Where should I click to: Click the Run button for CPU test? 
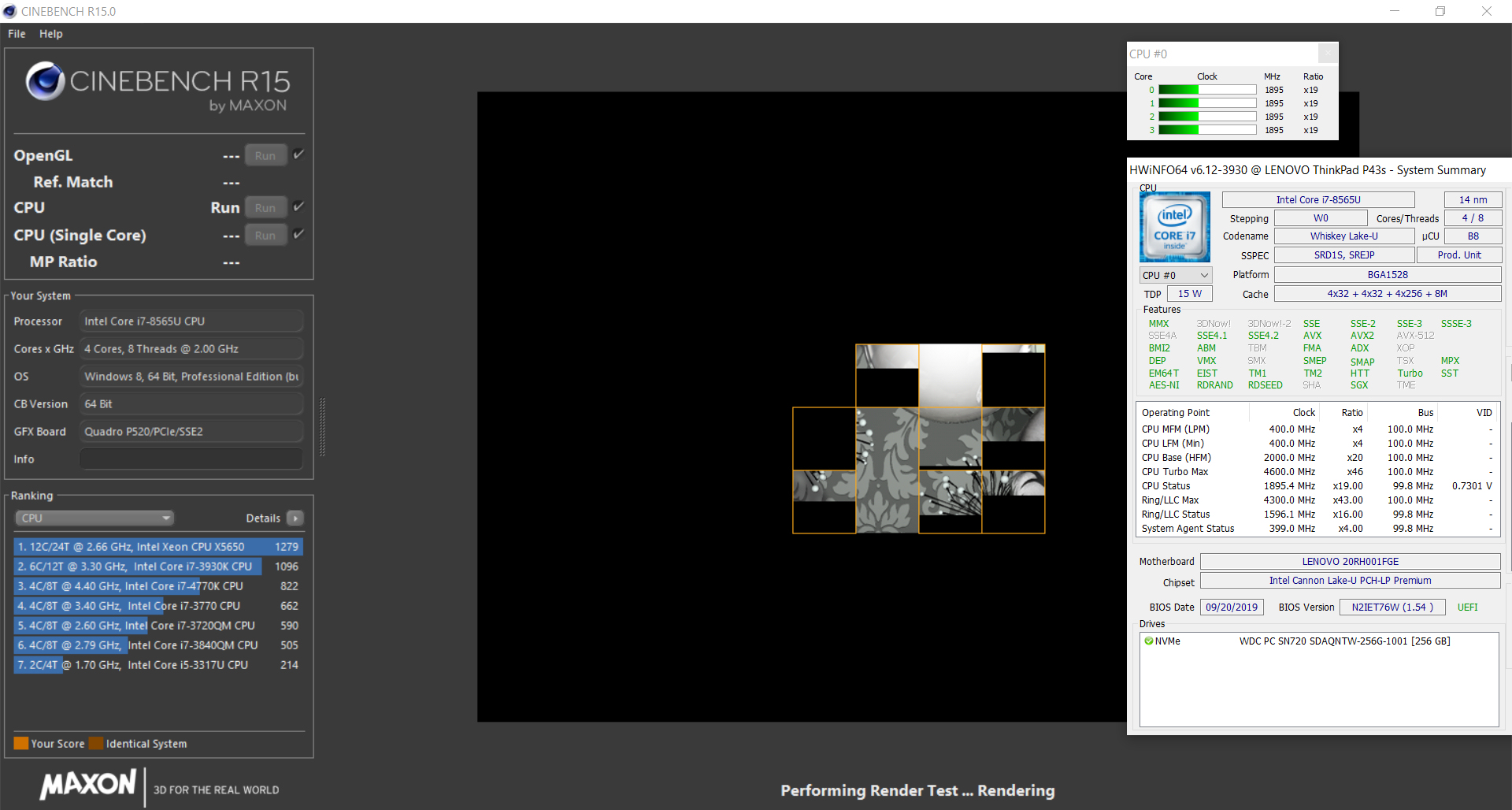(x=265, y=207)
